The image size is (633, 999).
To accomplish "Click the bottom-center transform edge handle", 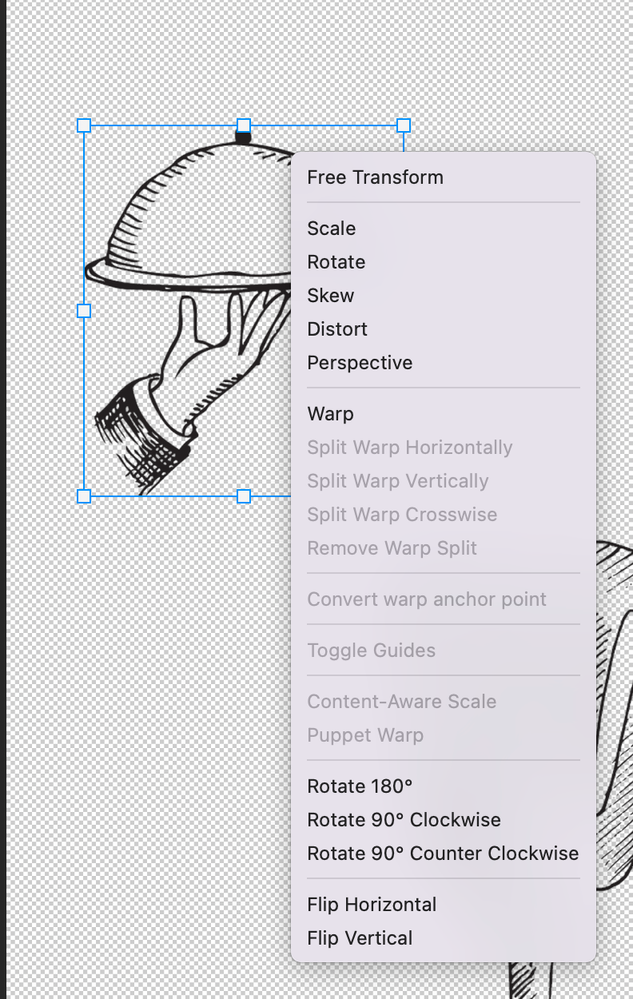I will click(243, 496).
